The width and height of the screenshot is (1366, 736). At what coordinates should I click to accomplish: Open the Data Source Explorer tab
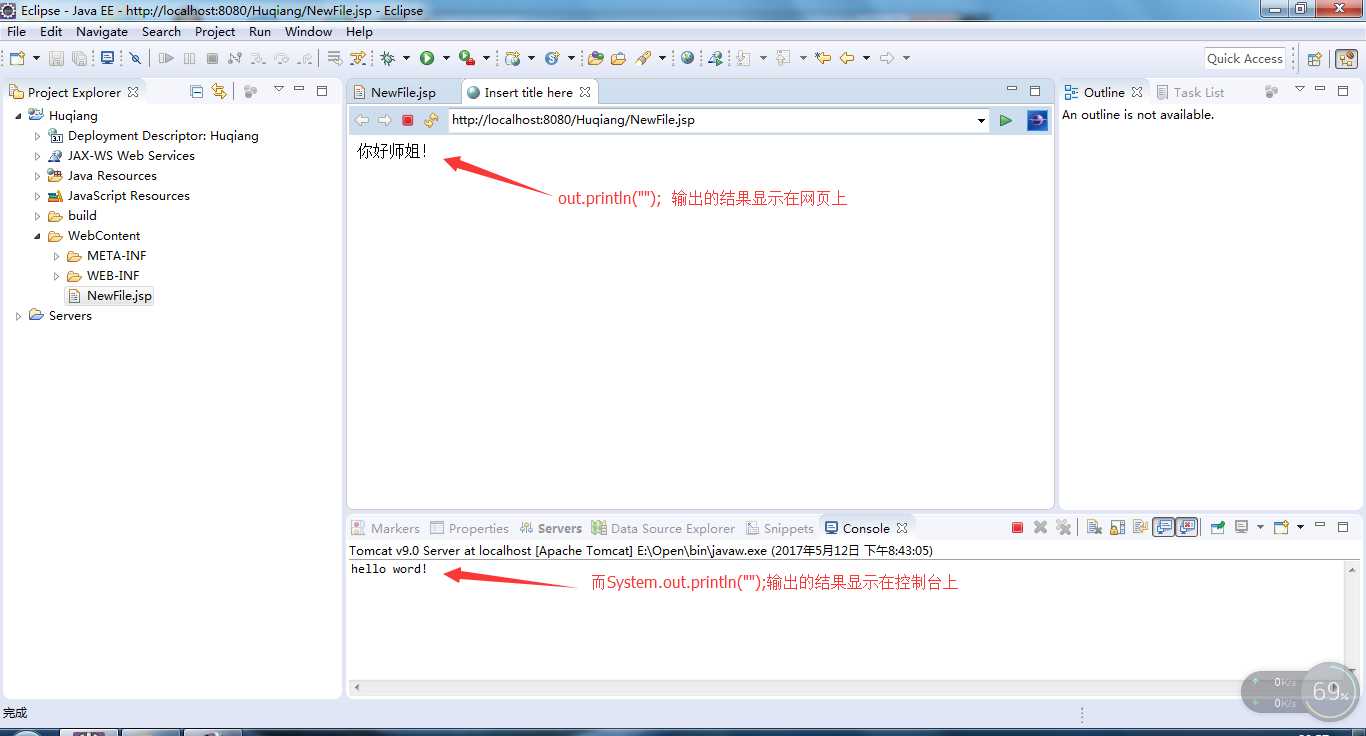click(x=663, y=528)
